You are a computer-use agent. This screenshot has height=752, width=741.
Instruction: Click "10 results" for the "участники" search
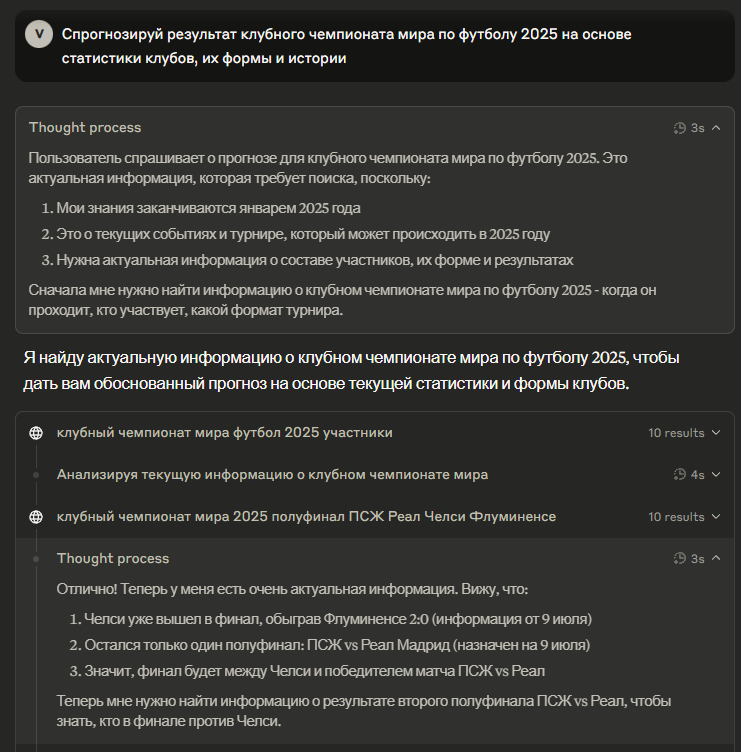click(676, 433)
